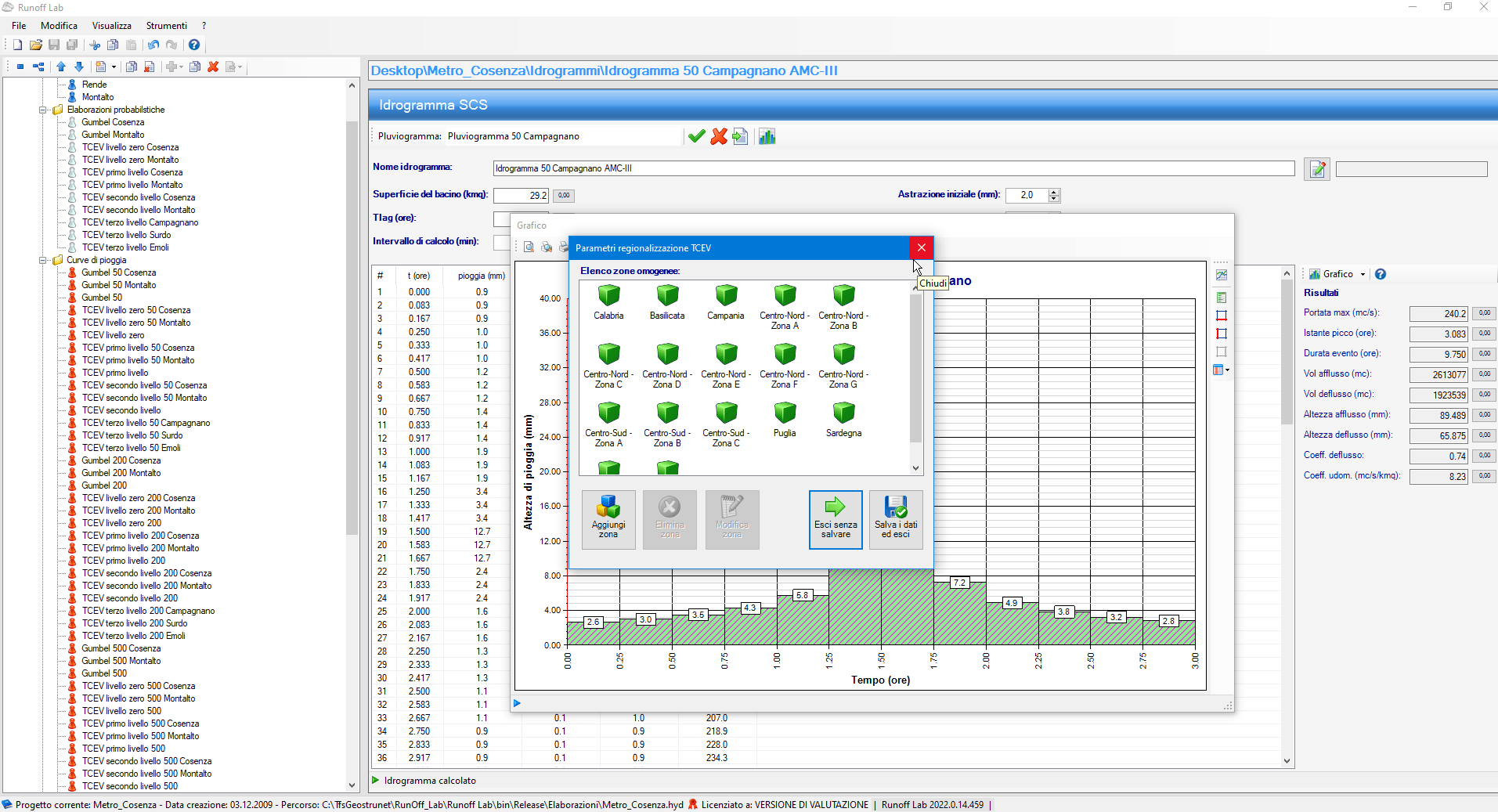Click the zone list vertical scrollbar down arrow
Screen dimensions: 1498x812
[x=915, y=468]
